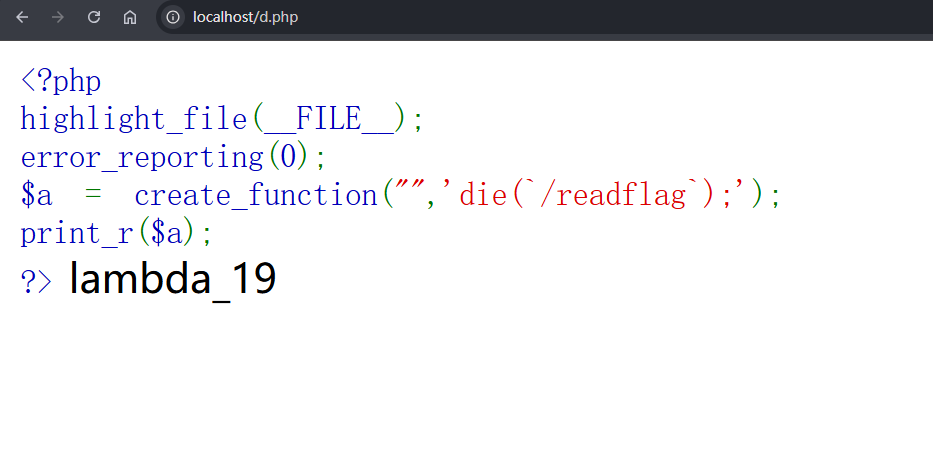The image size is (933, 450).
Task: Click the '<?php' opening tag line
Action: pyautogui.click(x=61, y=82)
